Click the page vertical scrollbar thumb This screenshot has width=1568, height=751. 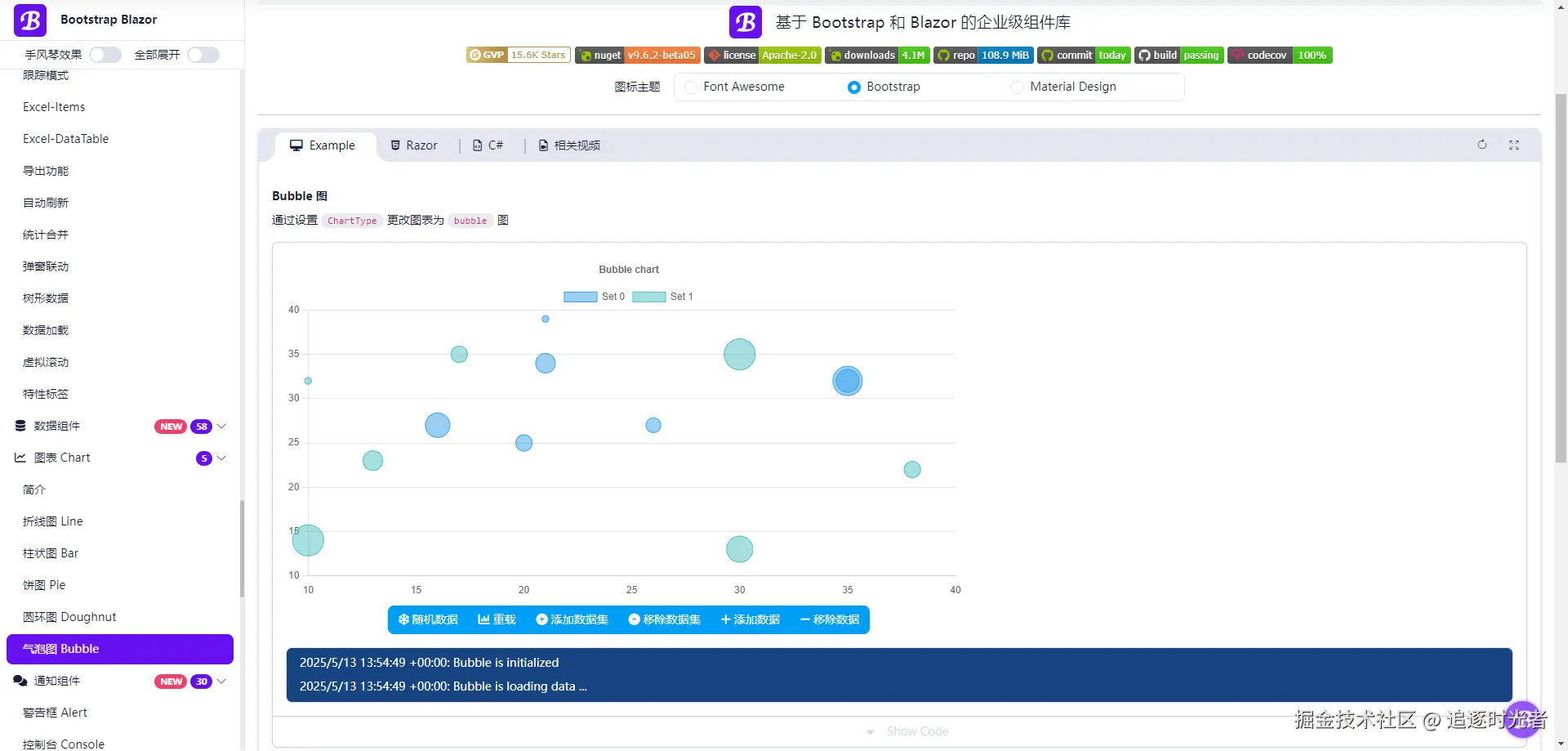click(1561, 278)
